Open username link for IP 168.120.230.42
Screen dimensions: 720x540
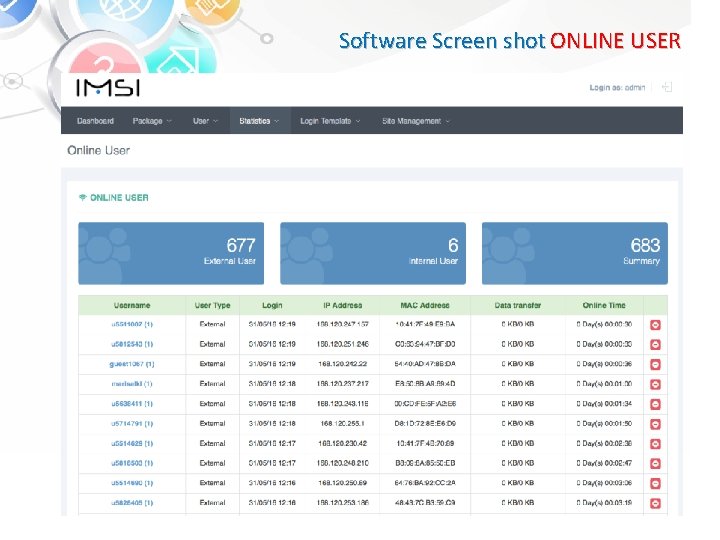(x=132, y=444)
